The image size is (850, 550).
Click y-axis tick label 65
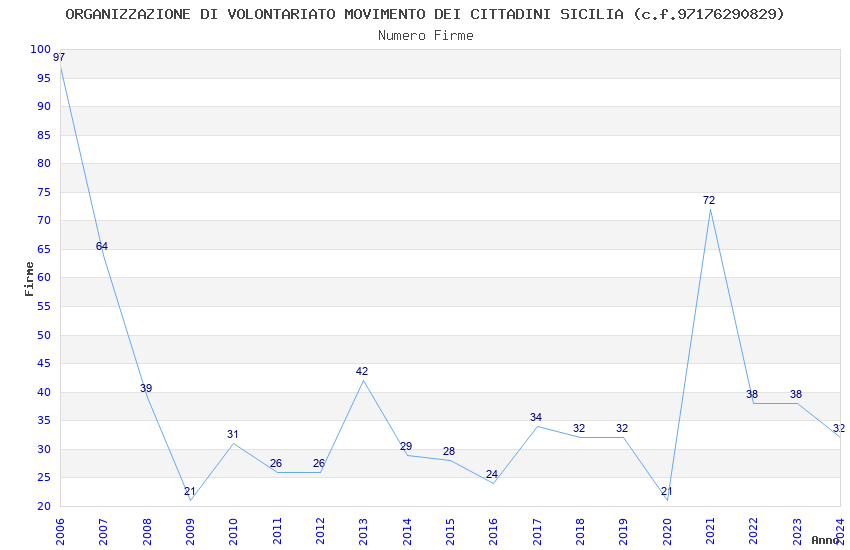coord(44,249)
